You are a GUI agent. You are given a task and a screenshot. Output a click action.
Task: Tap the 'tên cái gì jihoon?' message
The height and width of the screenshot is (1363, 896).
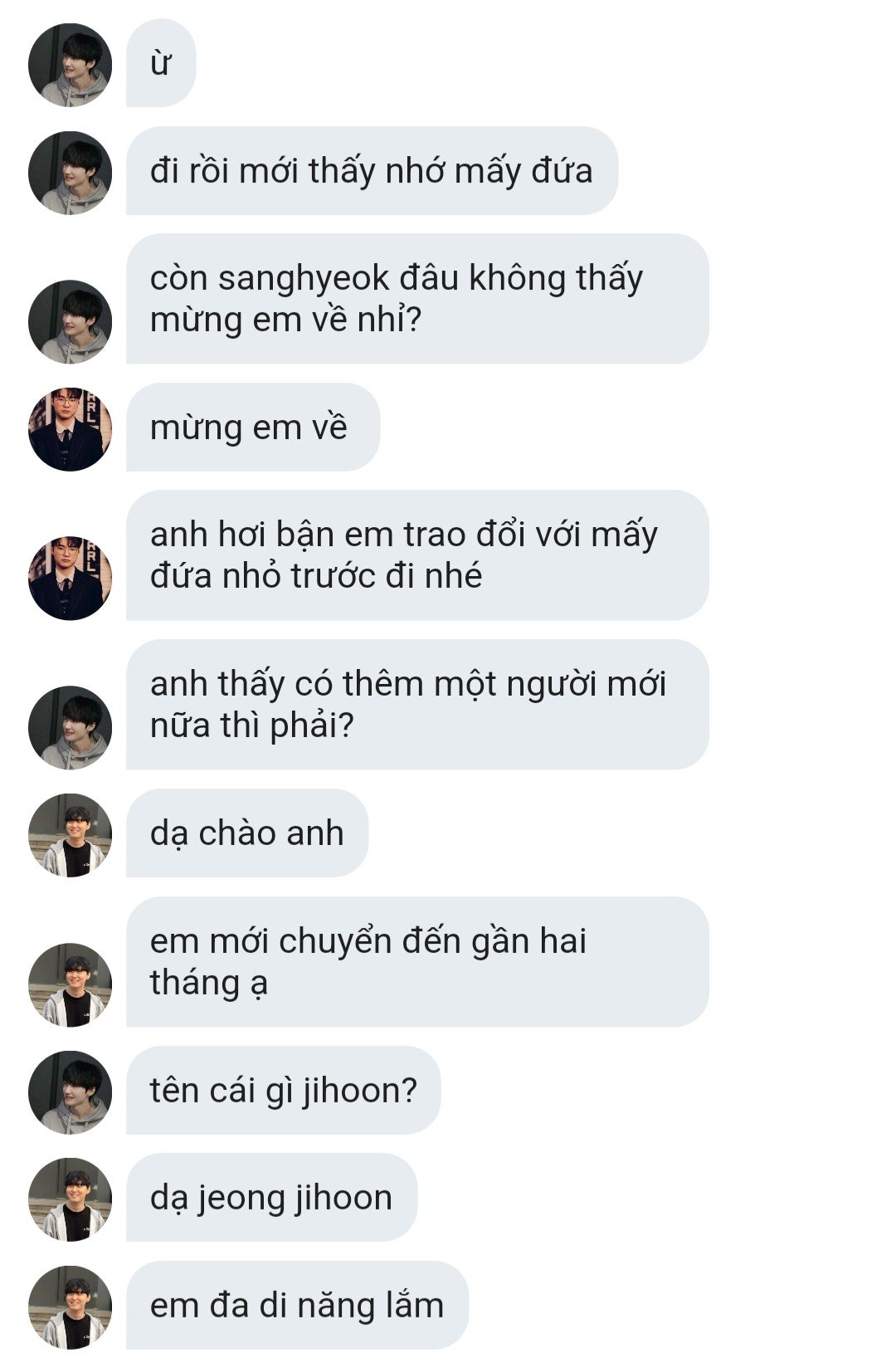click(283, 1091)
